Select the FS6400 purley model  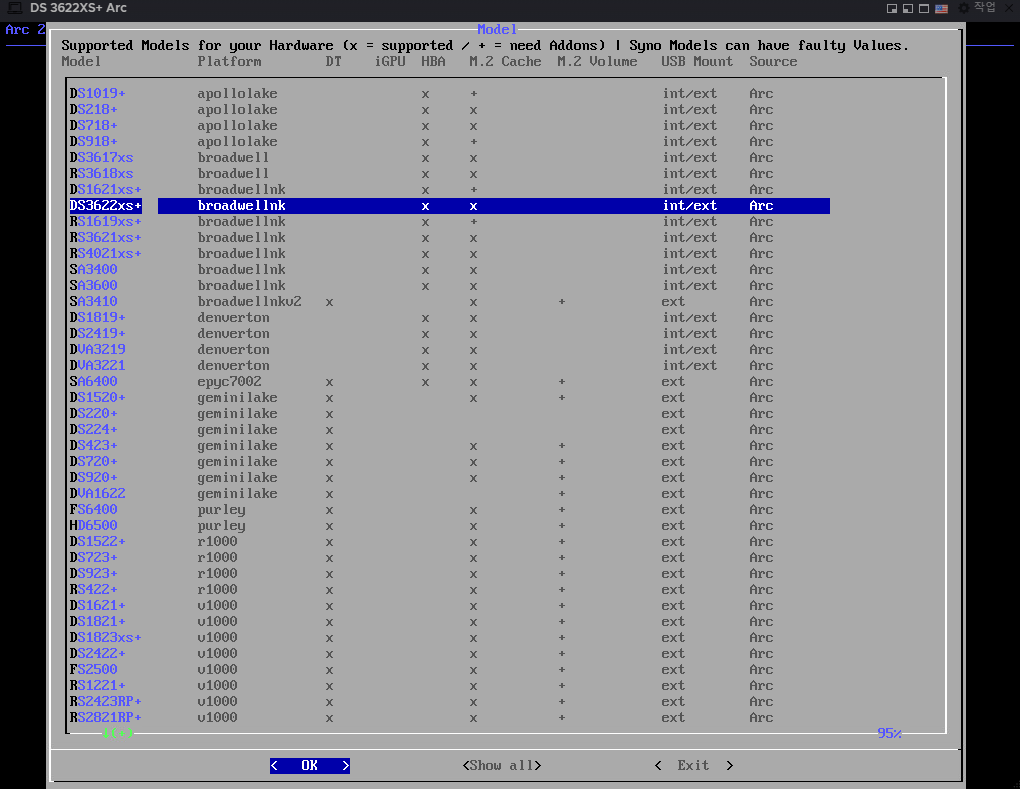click(x=94, y=509)
